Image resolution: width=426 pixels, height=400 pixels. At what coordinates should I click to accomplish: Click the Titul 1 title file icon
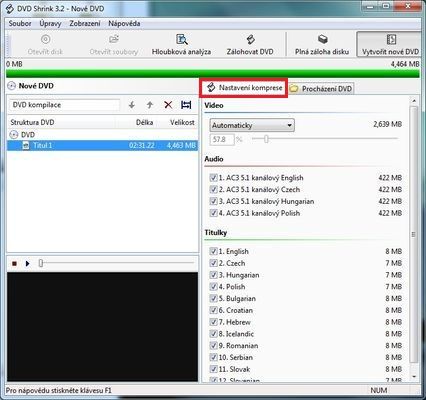click(x=26, y=145)
